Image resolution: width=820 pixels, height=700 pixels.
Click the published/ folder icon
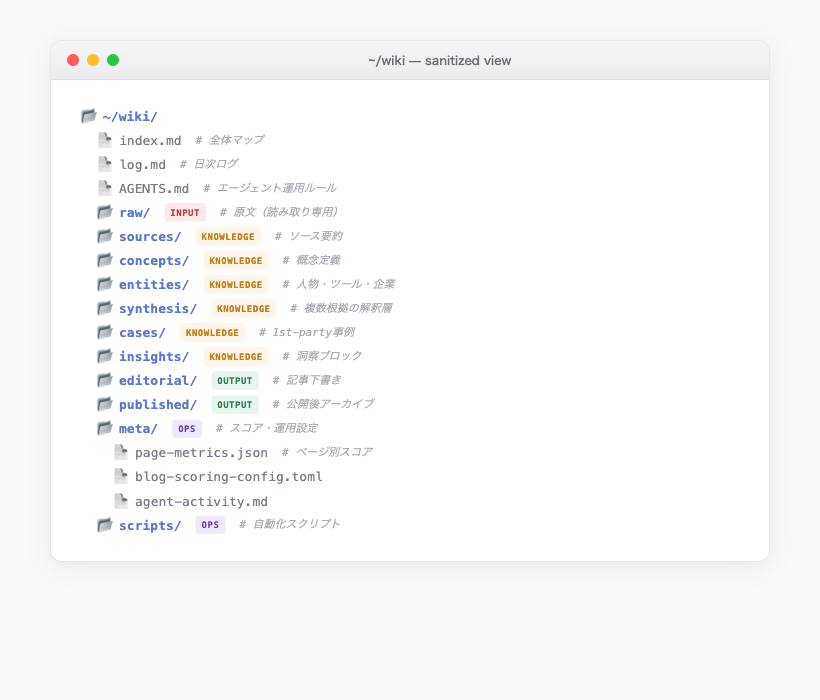pos(104,404)
